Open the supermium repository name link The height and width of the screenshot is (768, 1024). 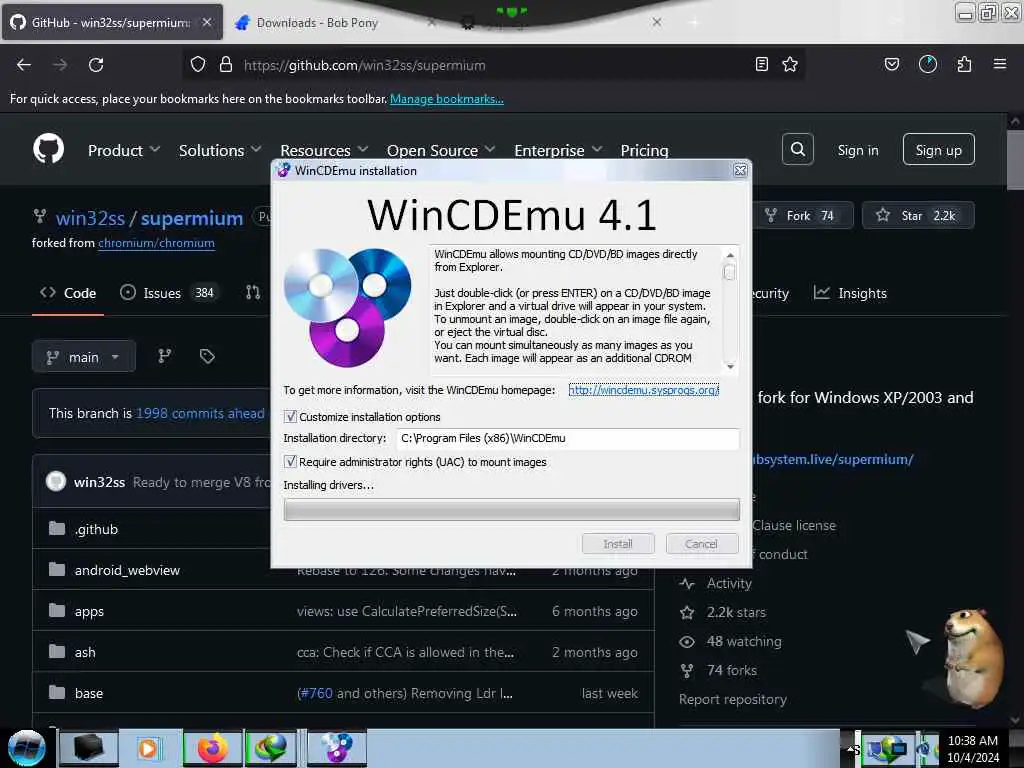pos(192,218)
